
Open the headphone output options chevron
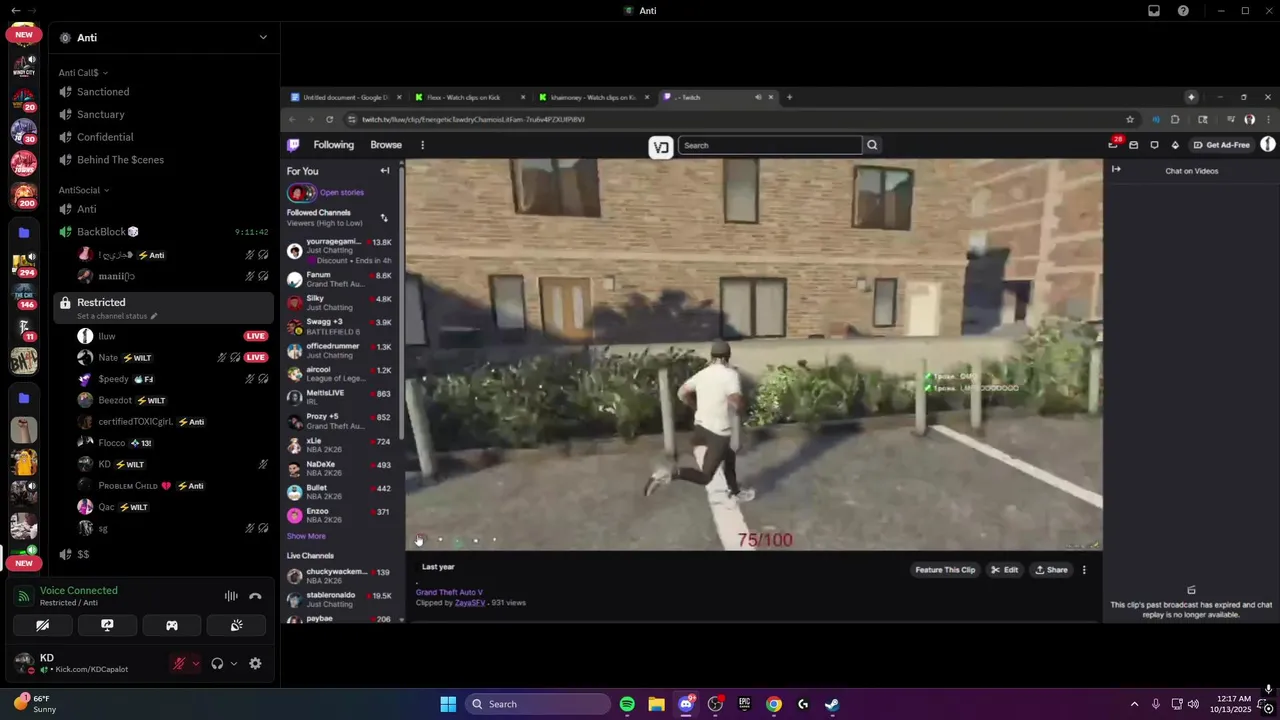pyautogui.click(x=234, y=663)
